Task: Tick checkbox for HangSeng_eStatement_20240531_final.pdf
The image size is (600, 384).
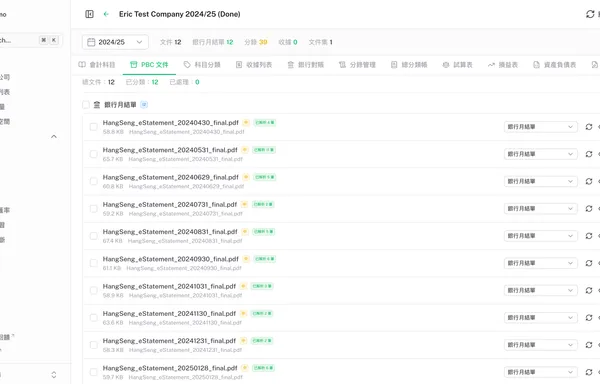Action: point(93,154)
